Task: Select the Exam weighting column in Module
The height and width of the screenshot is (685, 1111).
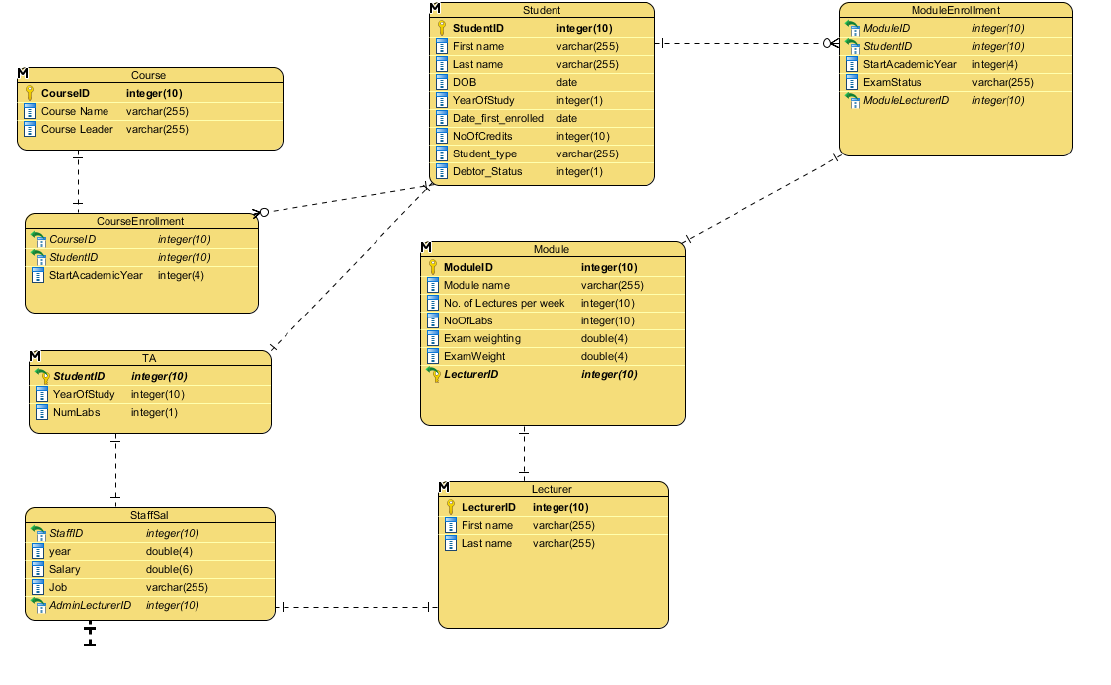Action: pyautogui.click(x=553, y=339)
